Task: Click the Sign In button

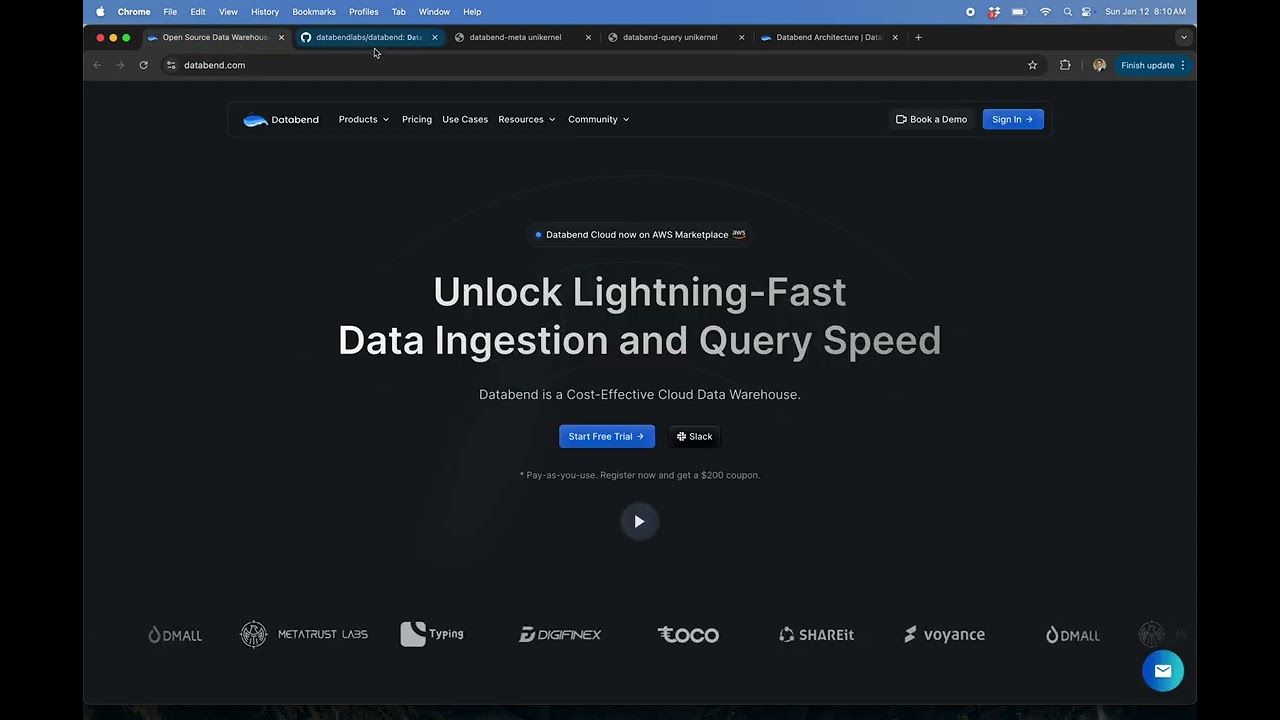Action: (x=1013, y=120)
